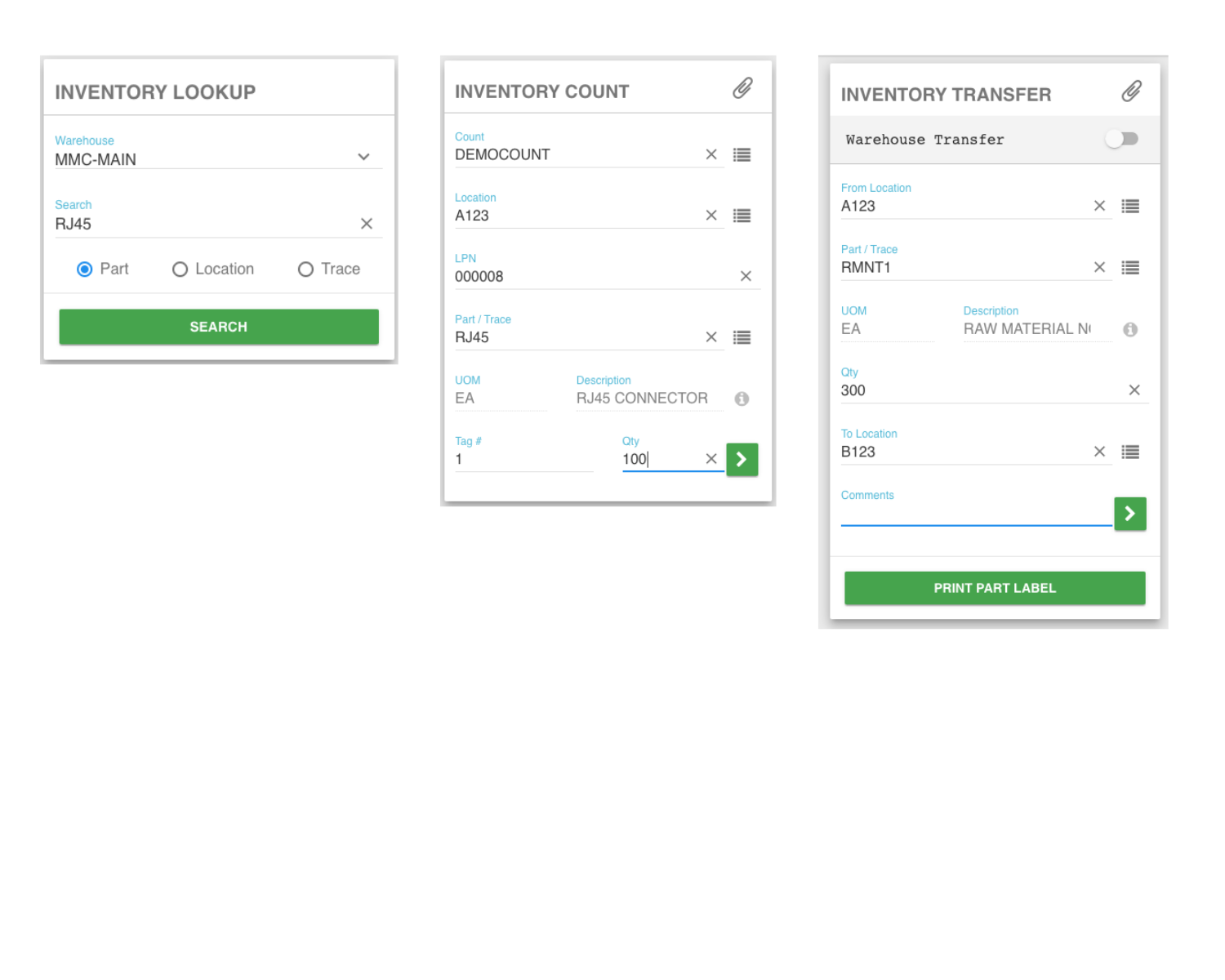Open the attachment paperclip icon on Inventory Transfer
Screen dimensions: 1225x980
(x=1131, y=91)
